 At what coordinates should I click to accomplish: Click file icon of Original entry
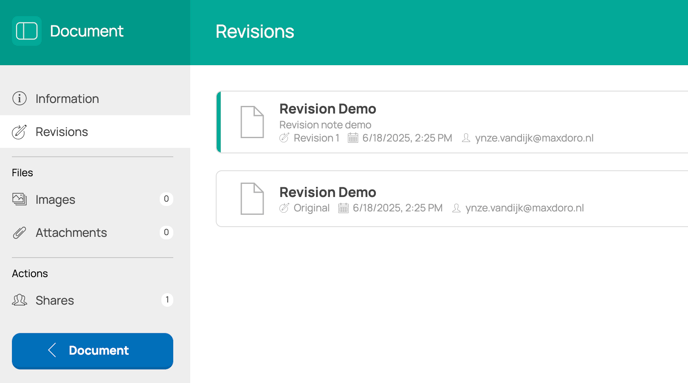pos(252,199)
